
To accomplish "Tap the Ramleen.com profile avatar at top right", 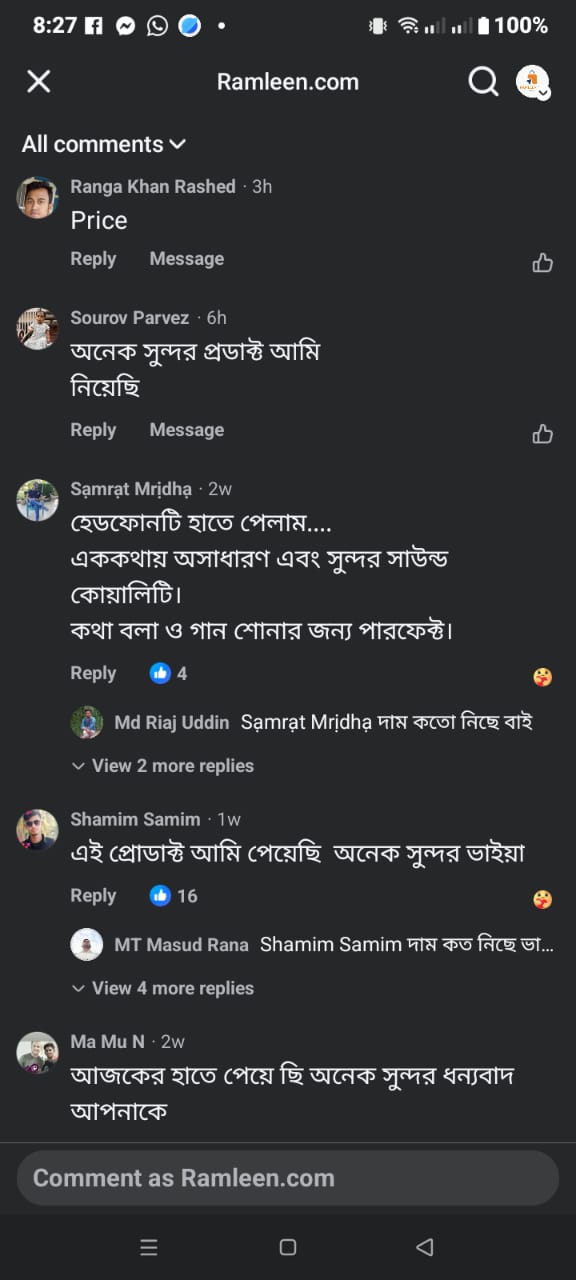I will click(532, 82).
